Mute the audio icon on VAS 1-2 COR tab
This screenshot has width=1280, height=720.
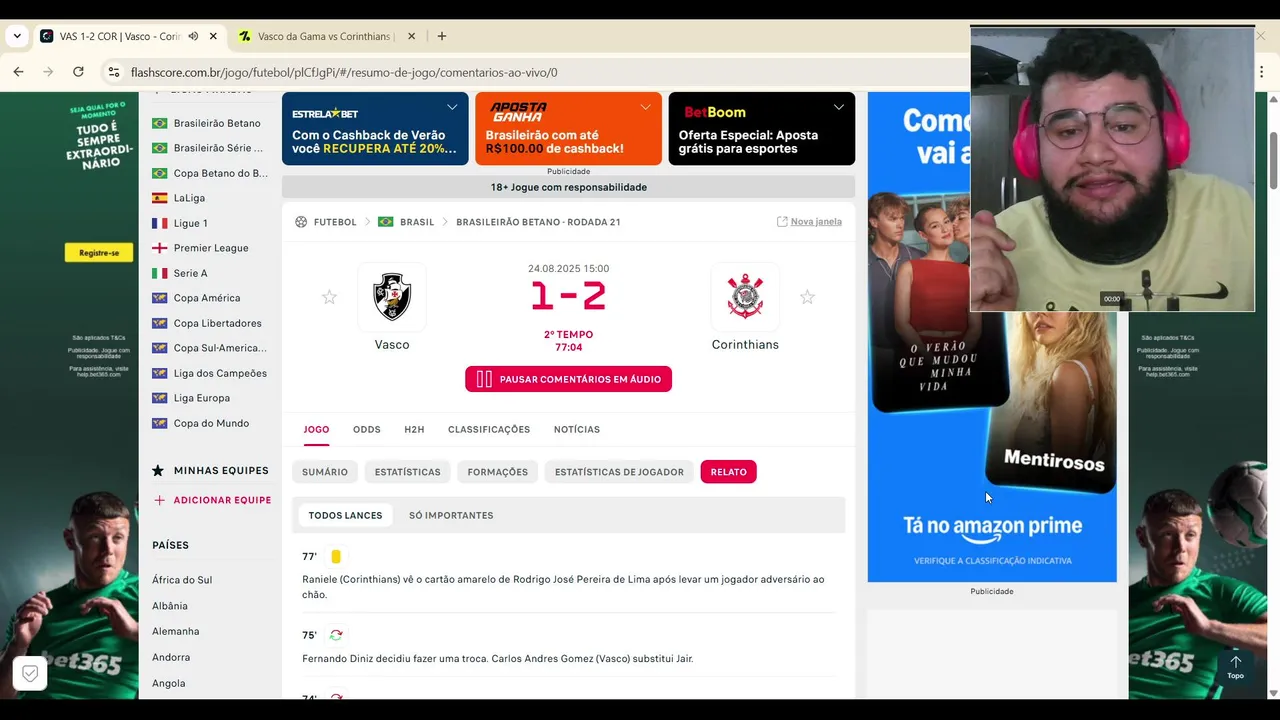coord(193,36)
